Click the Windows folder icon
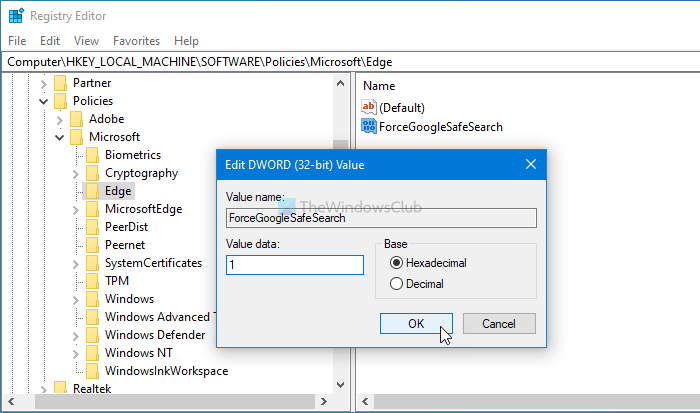This screenshot has height=413, width=700. (x=92, y=299)
